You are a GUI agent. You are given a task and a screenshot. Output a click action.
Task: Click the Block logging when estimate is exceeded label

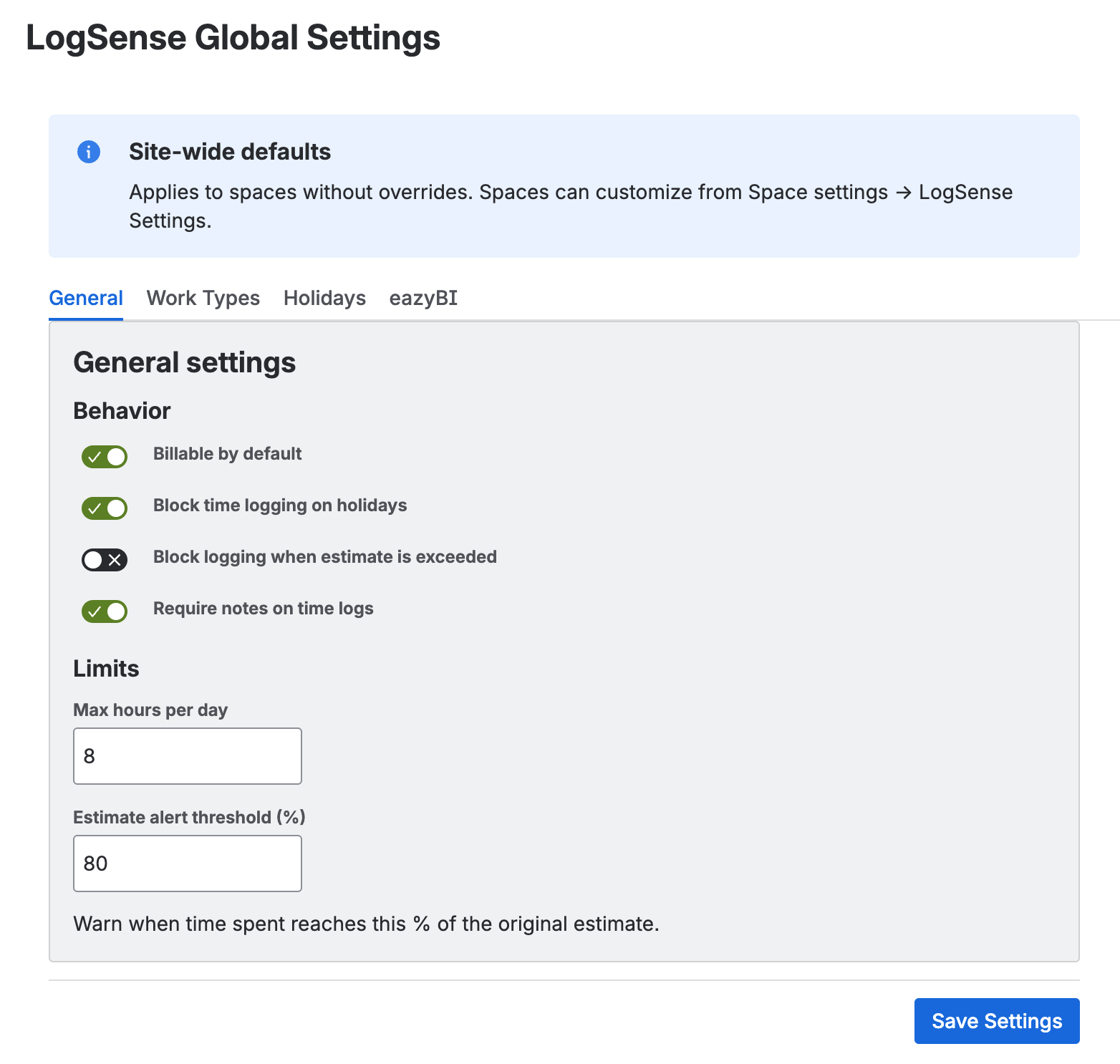(x=325, y=557)
